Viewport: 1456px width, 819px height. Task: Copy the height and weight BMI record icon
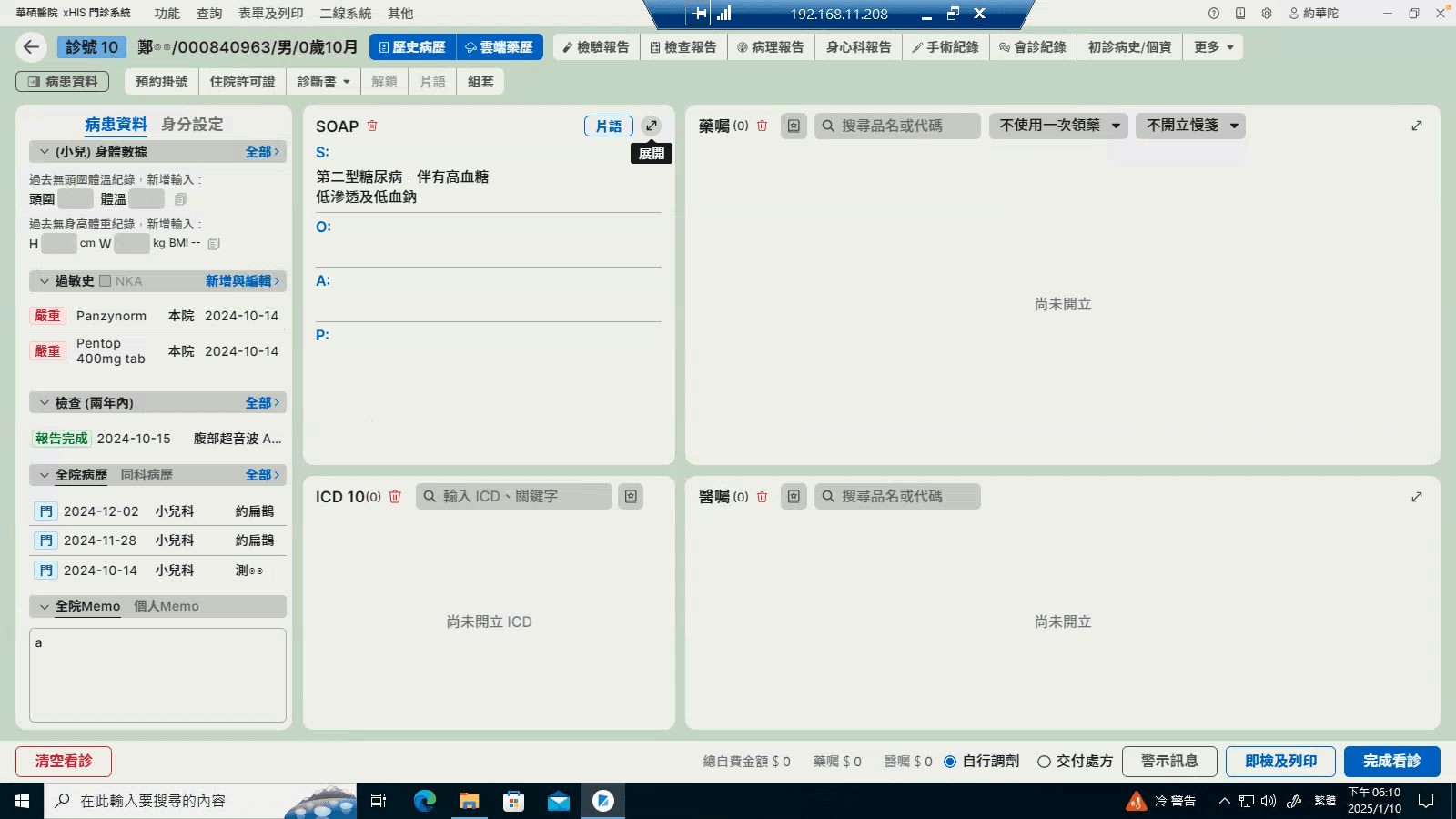coord(214,243)
